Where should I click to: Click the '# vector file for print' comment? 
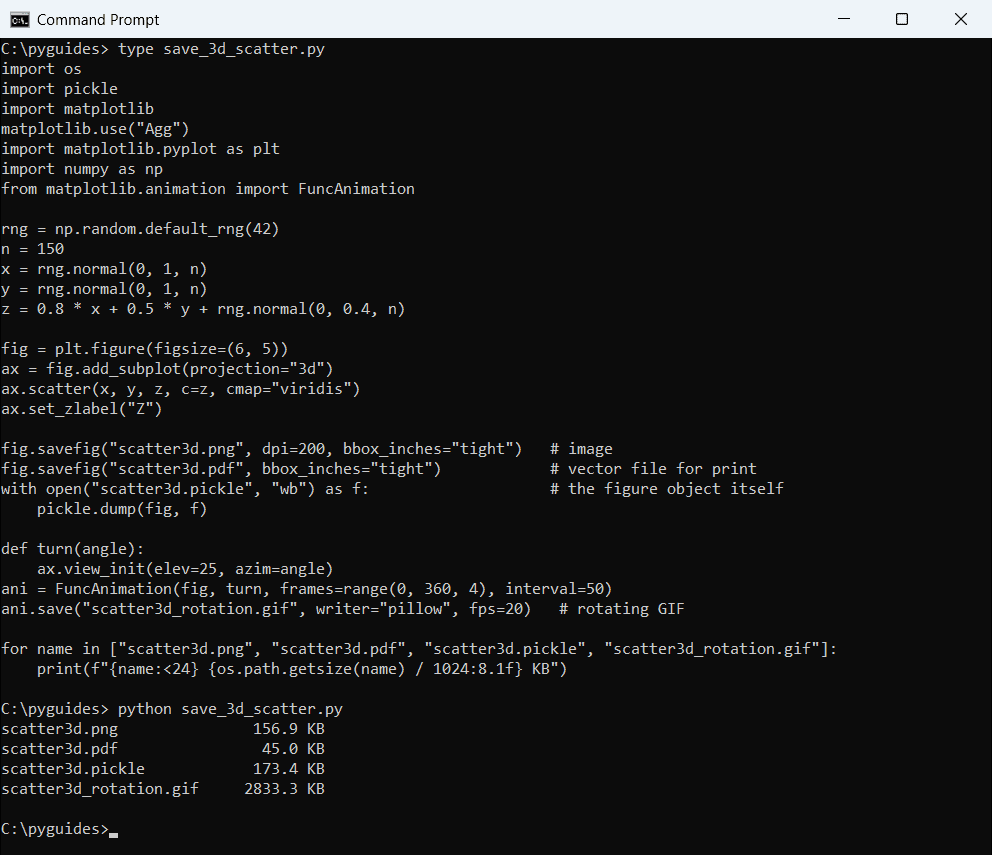[x=653, y=469]
